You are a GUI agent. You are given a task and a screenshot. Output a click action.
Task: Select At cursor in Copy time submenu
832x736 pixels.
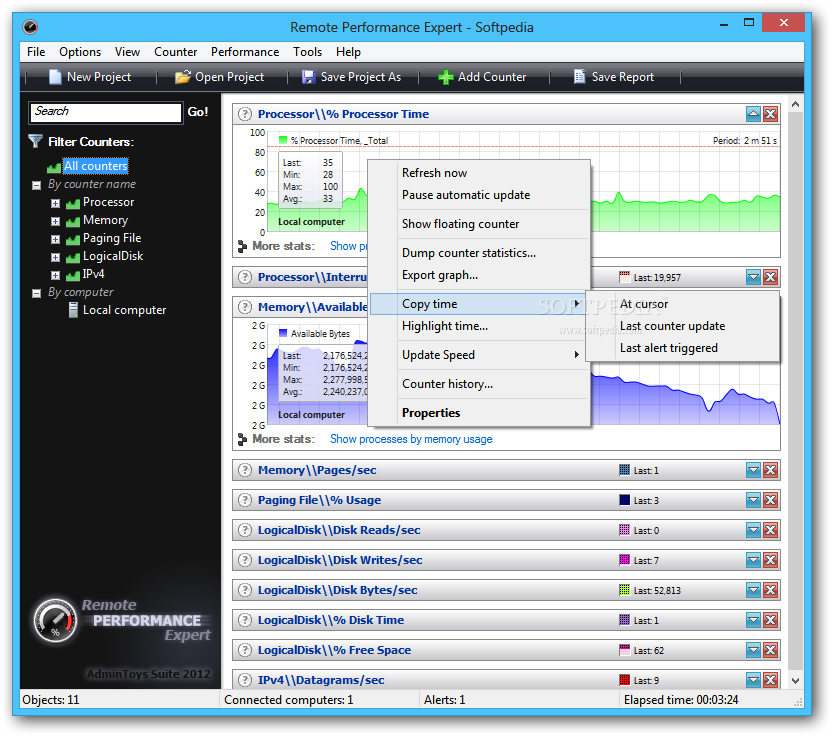683,304
